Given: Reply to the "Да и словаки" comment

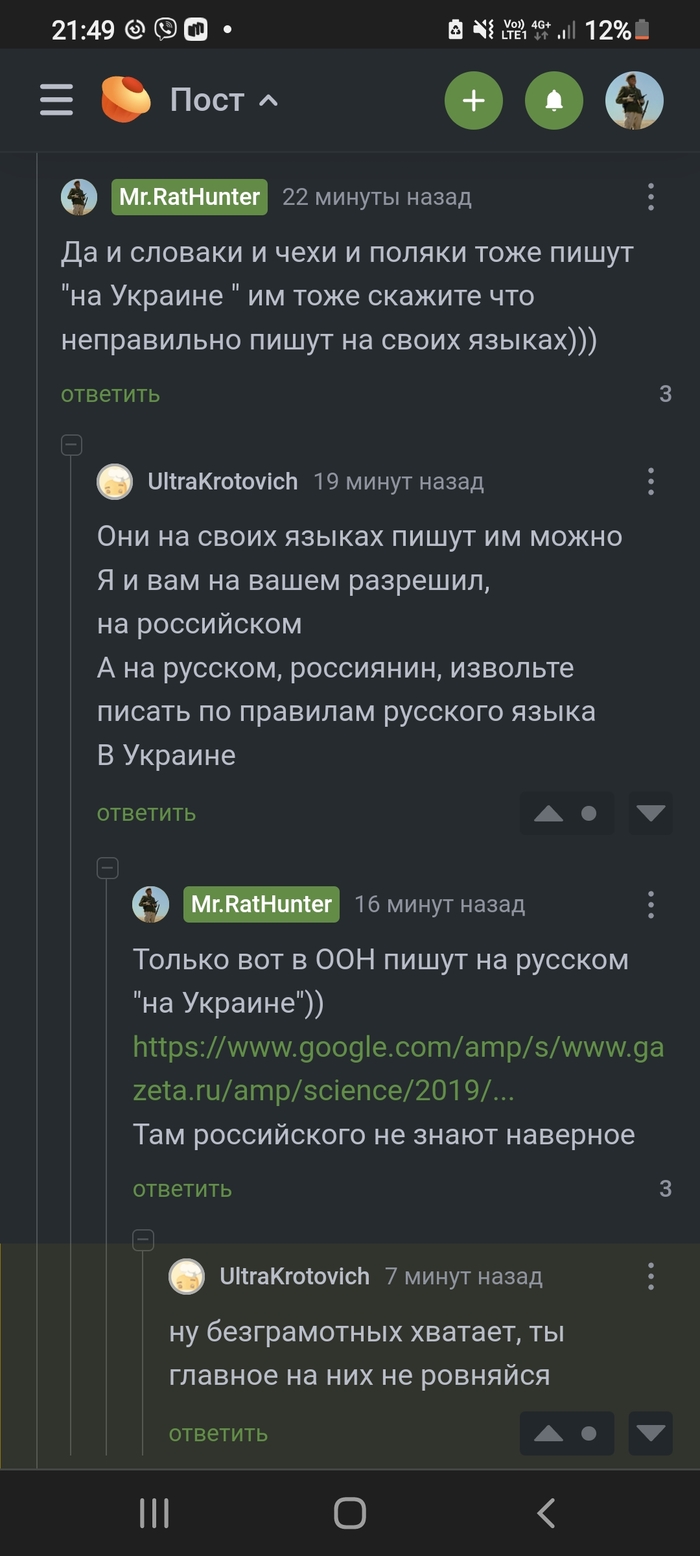Looking at the screenshot, I should point(110,394).
